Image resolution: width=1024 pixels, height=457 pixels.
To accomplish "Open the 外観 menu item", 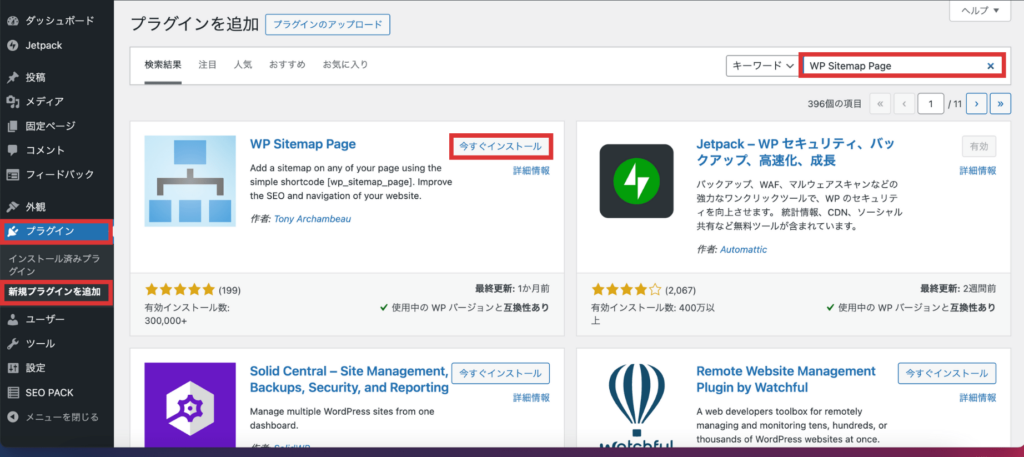I will point(57,207).
